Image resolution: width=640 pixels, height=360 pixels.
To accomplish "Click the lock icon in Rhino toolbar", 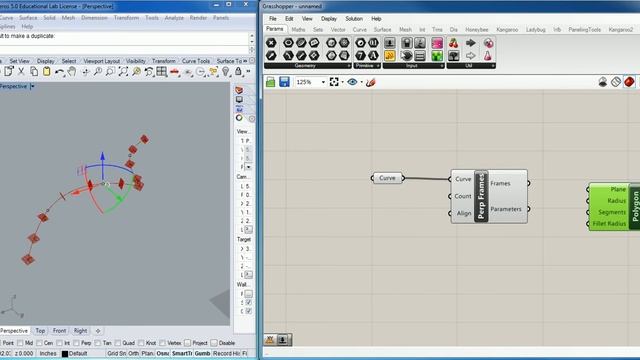I will click(x=238, y=72).
